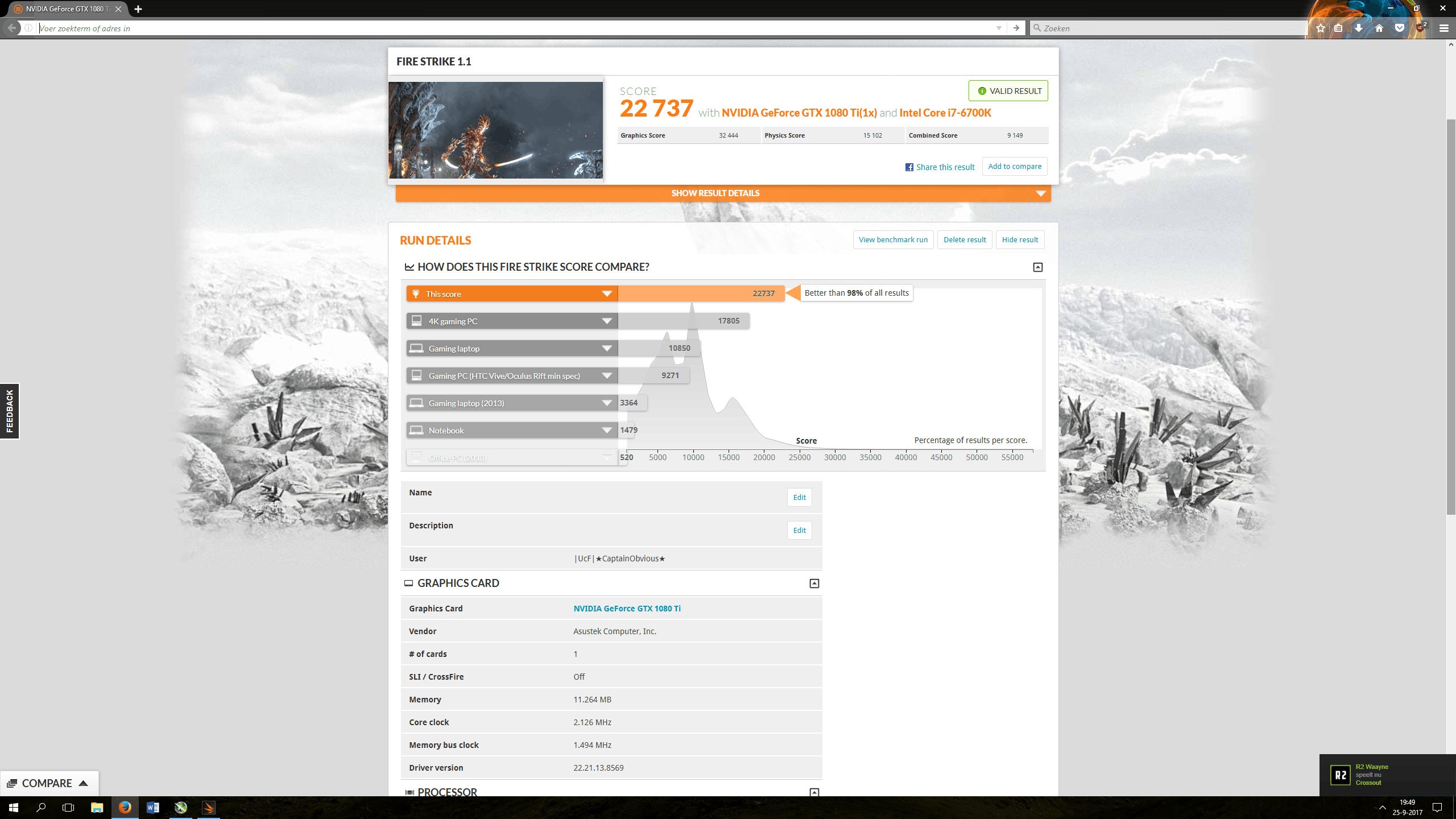The height and width of the screenshot is (819, 1456).
Task: Click the Firefox bookmark star icon
Action: (x=1321, y=28)
